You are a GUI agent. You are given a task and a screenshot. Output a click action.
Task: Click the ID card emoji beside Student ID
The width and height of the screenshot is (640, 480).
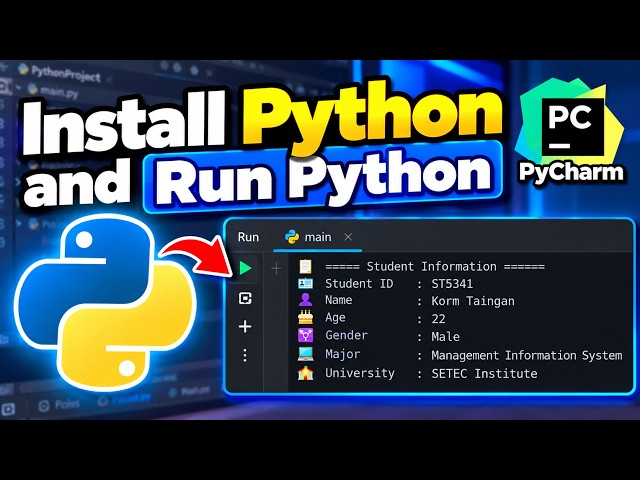click(x=305, y=283)
